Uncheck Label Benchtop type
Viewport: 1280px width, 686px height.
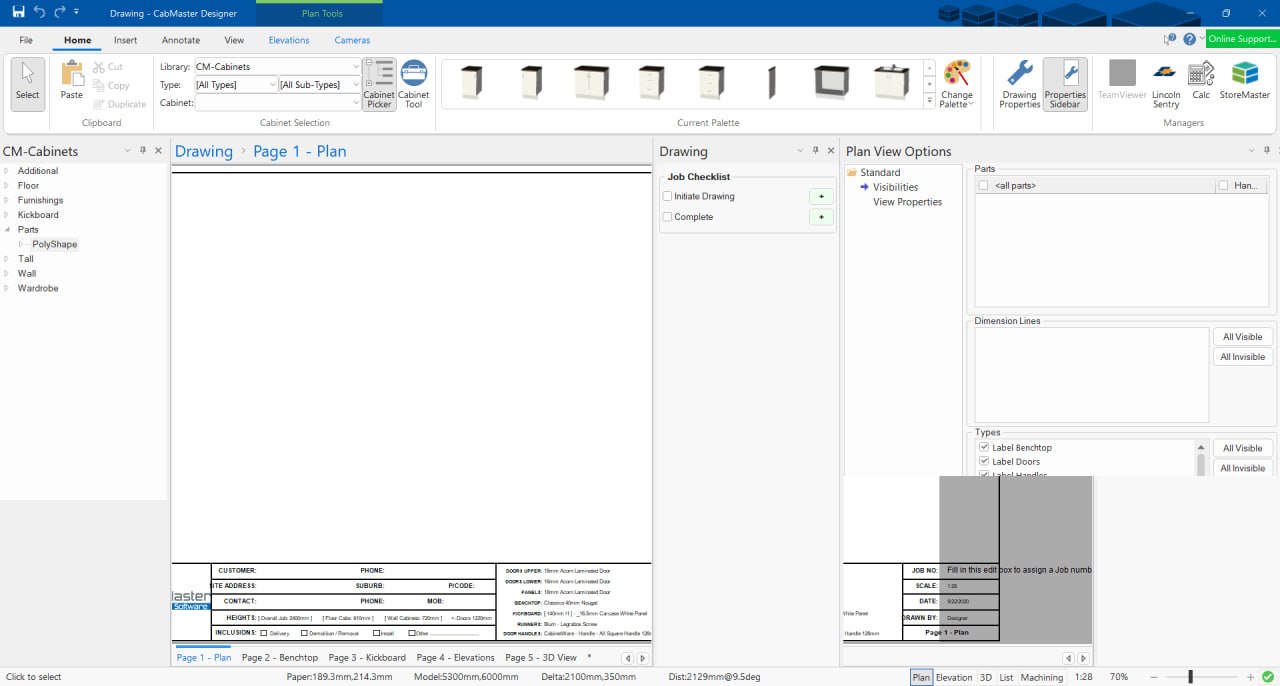(985, 447)
